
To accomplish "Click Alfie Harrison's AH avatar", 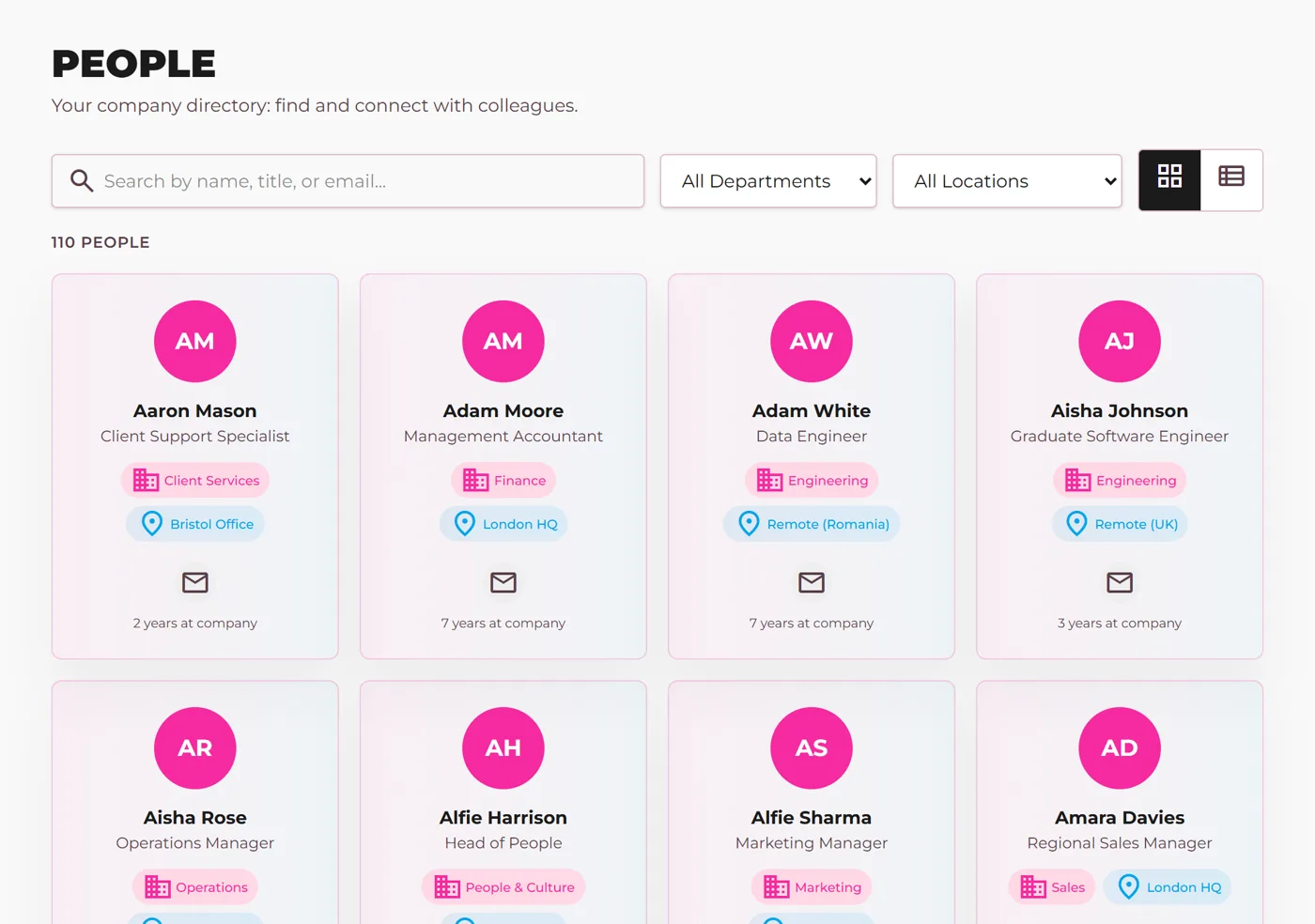I will (x=503, y=748).
